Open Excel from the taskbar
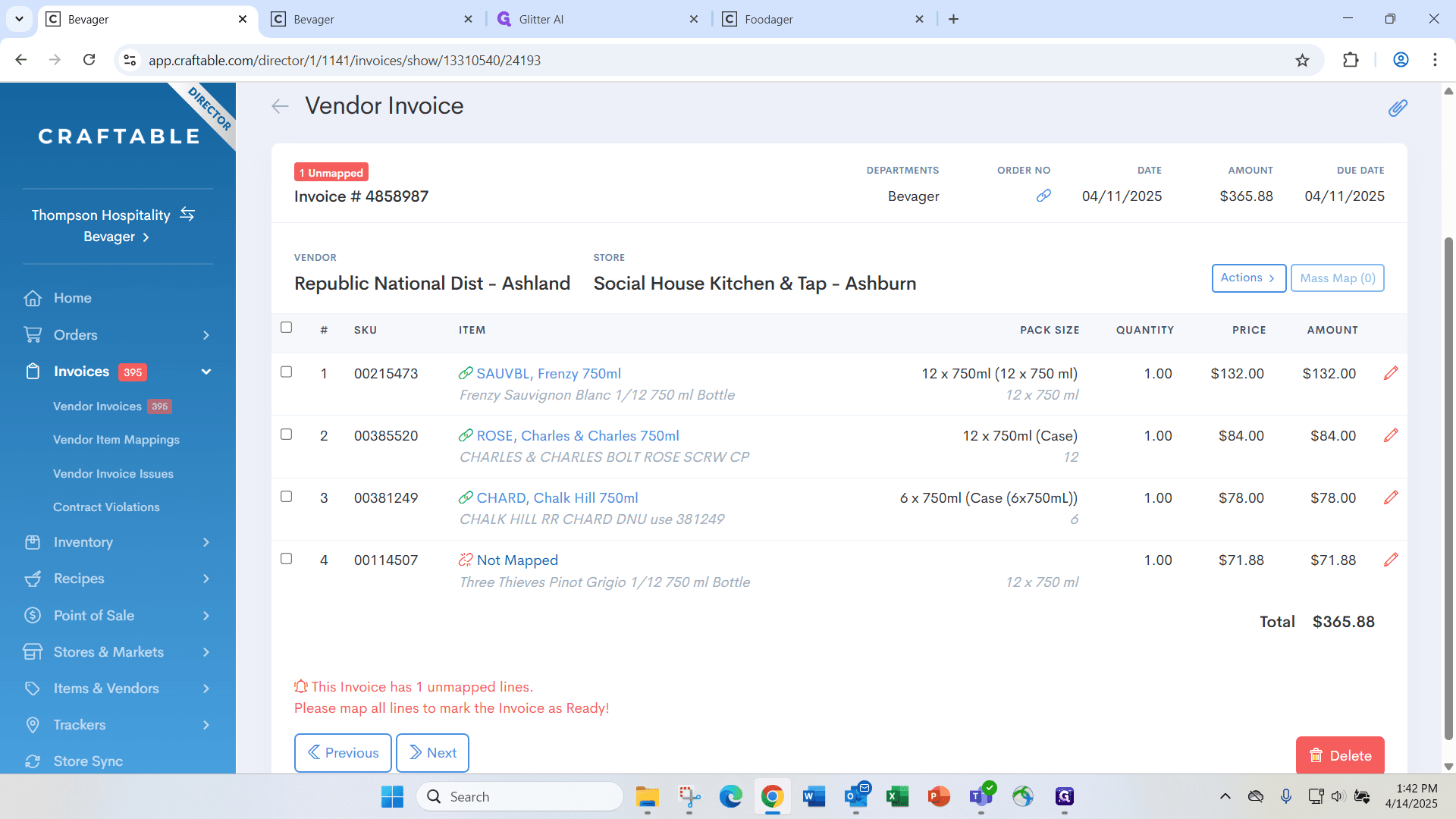This screenshot has width=1456, height=819. (897, 796)
